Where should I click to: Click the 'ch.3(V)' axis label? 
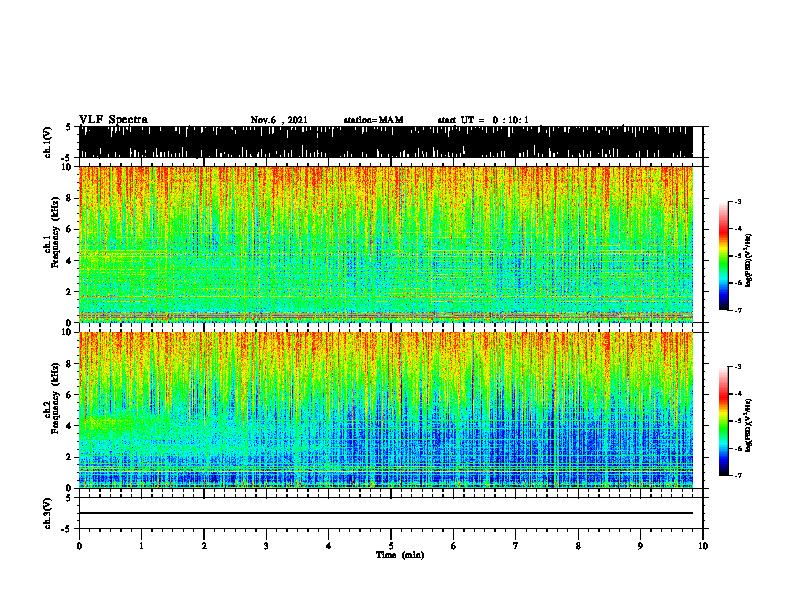[49, 513]
